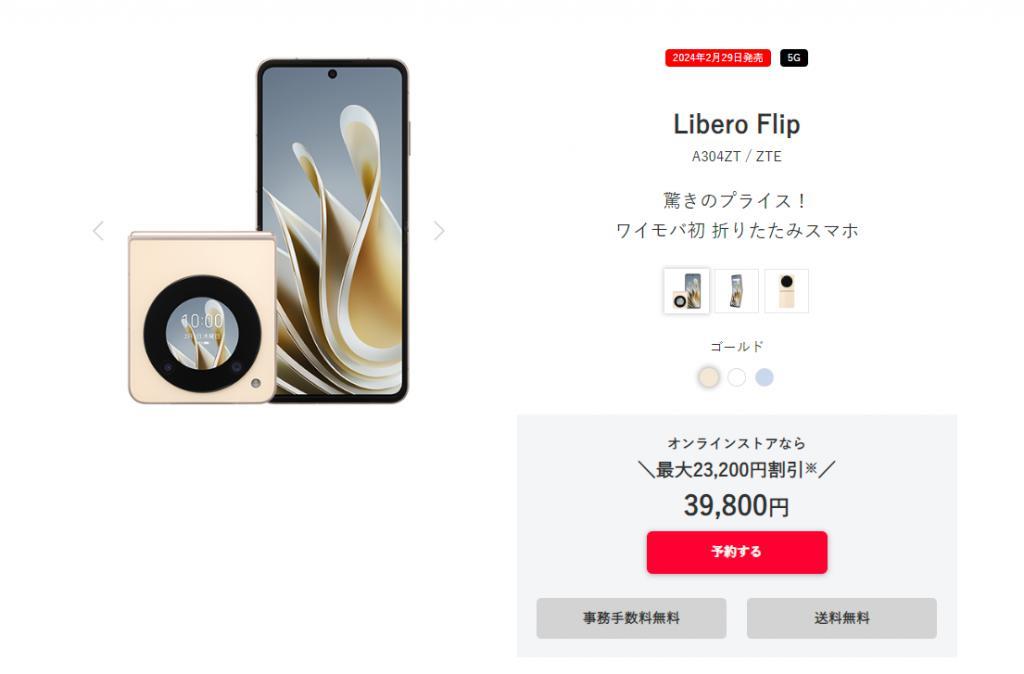Click the black 5G badge
Screen dimensions: 1024x674
(x=793, y=58)
